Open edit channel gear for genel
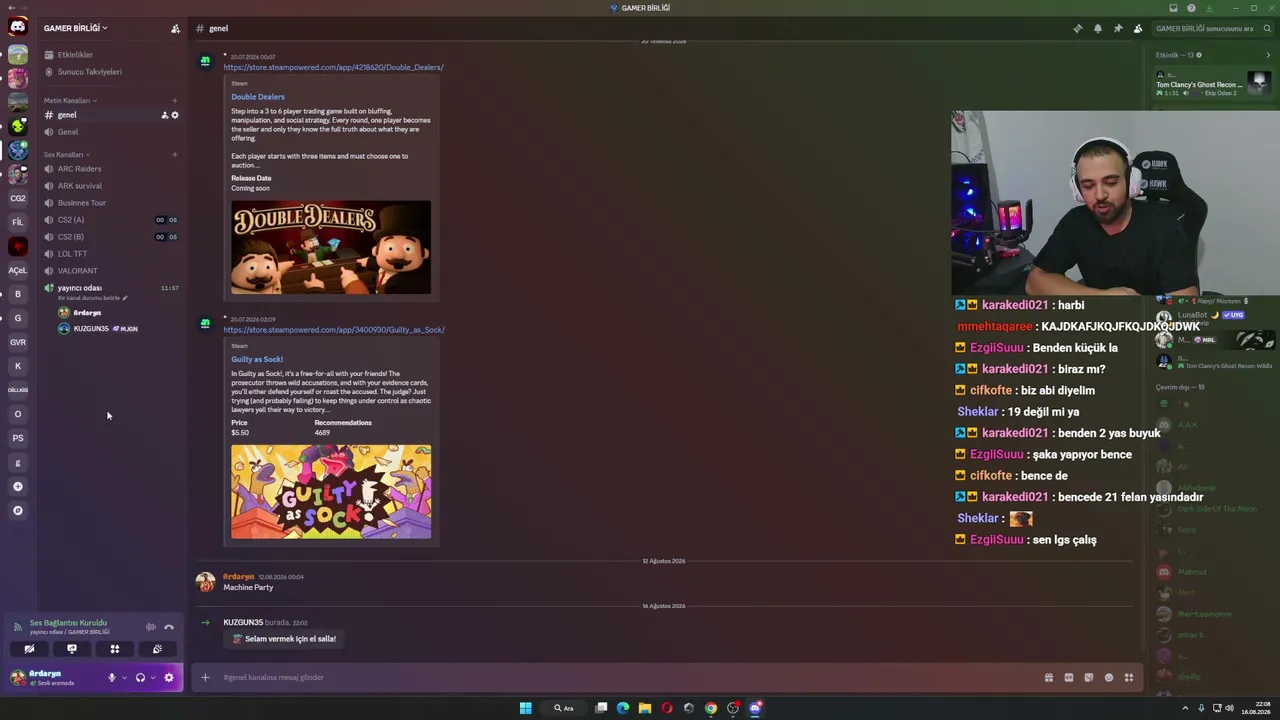This screenshot has width=1280, height=720. pyautogui.click(x=175, y=115)
